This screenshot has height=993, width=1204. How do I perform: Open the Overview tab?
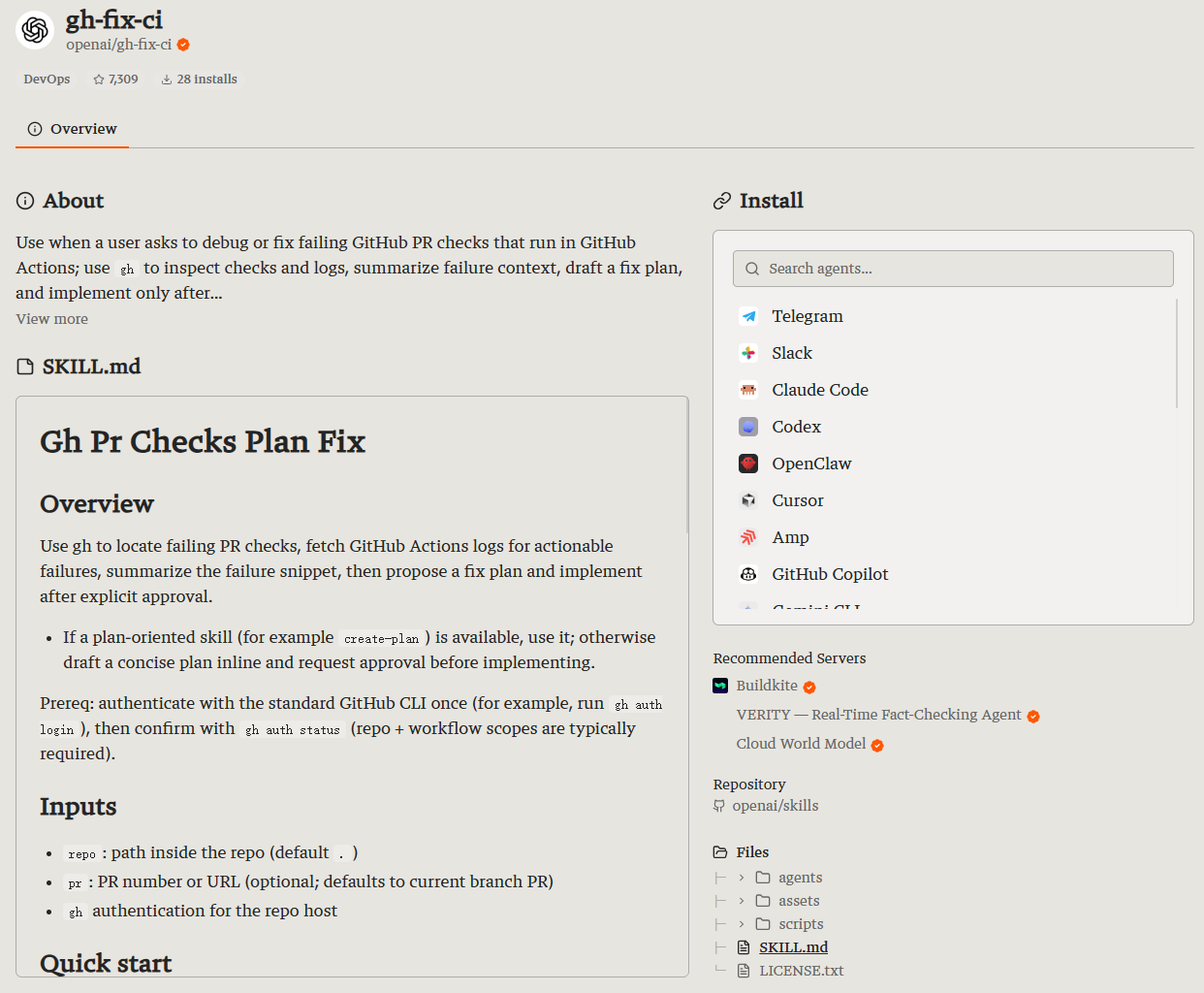[72, 129]
